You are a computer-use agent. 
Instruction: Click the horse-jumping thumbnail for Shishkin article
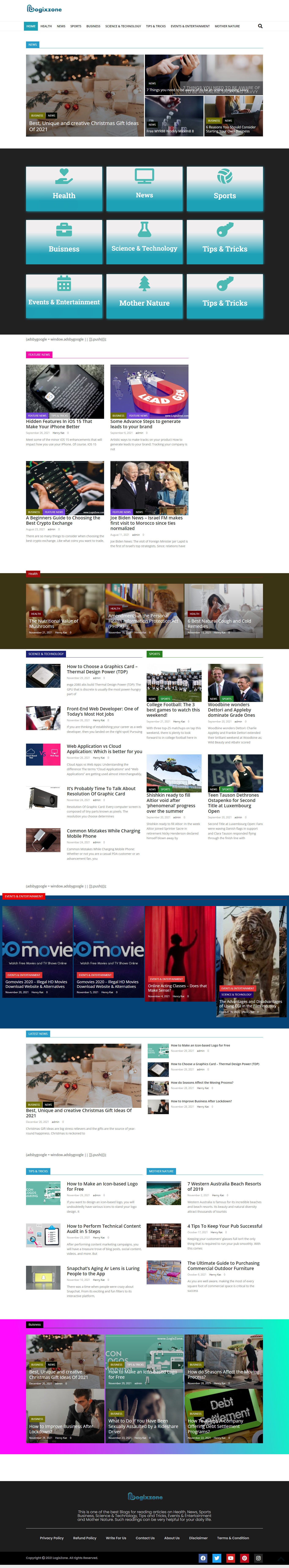click(174, 773)
